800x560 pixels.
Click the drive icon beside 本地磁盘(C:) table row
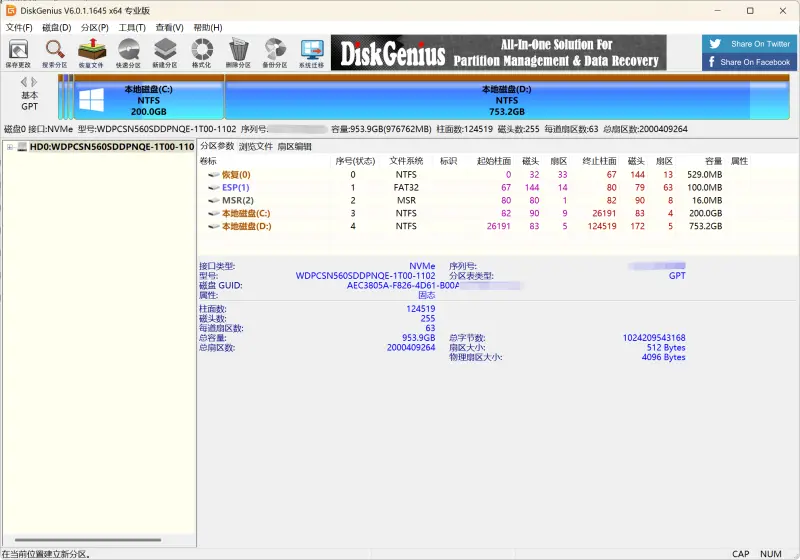coord(214,213)
